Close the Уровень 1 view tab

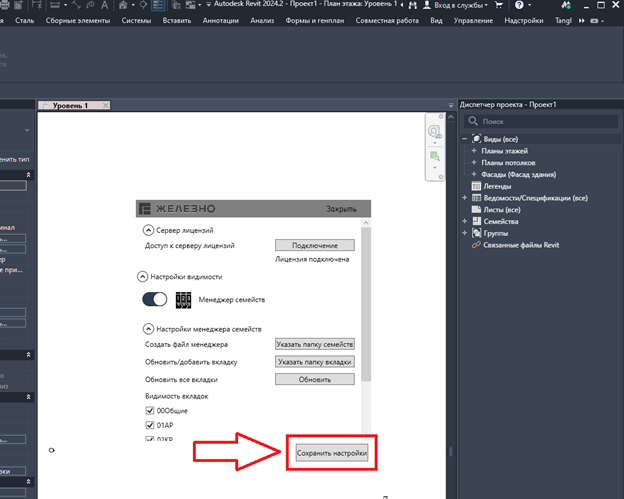pyautogui.click(x=105, y=105)
